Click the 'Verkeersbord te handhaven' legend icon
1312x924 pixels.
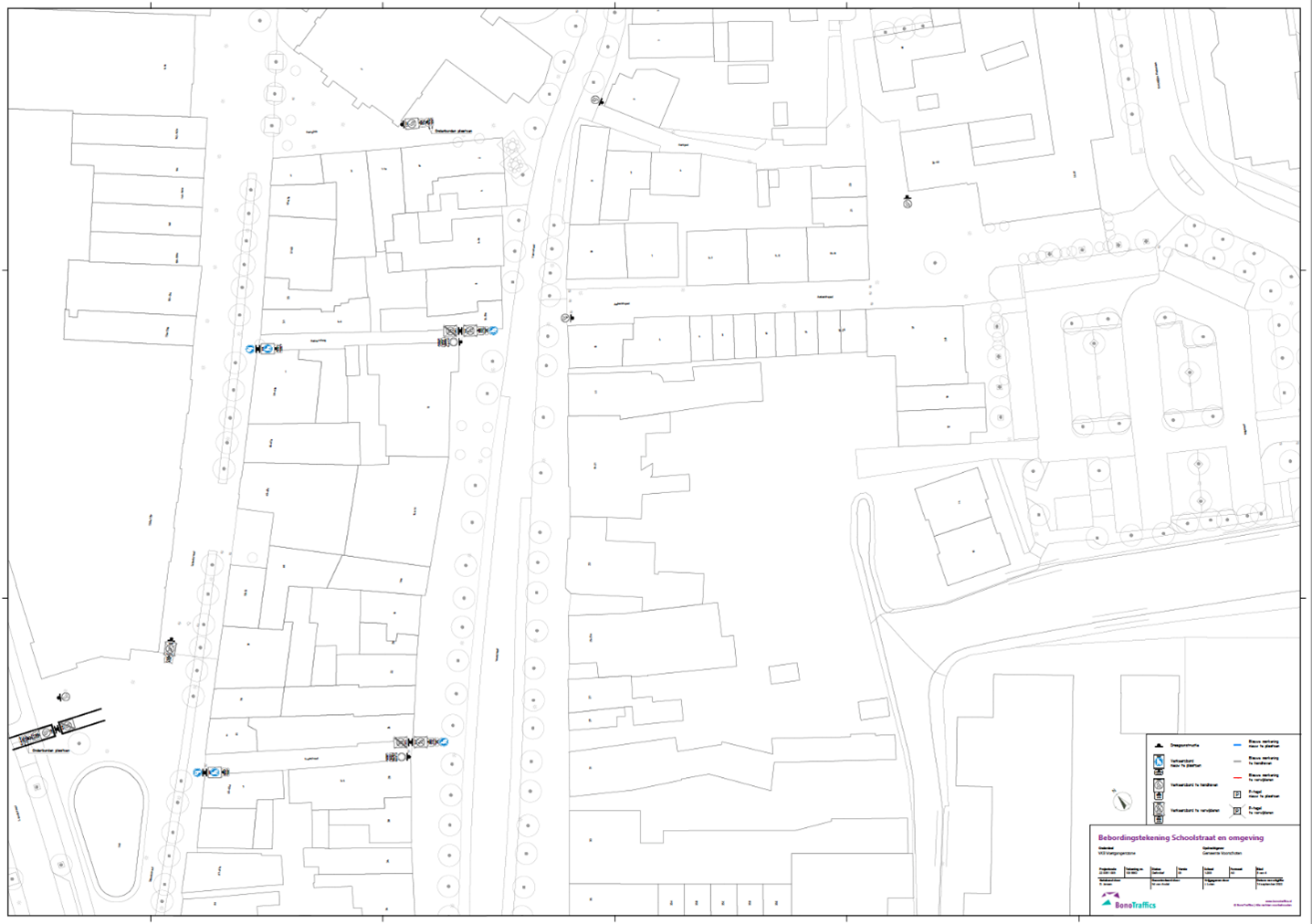(x=1159, y=784)
